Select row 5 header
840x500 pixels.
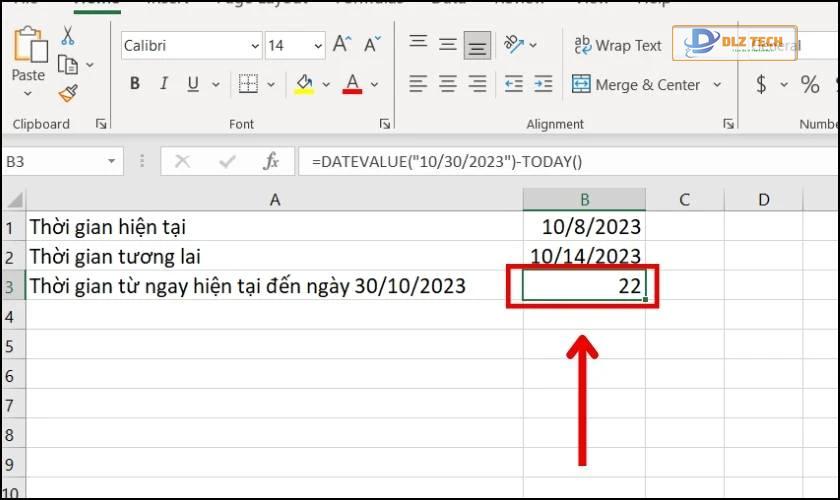(x=14, y=345)
